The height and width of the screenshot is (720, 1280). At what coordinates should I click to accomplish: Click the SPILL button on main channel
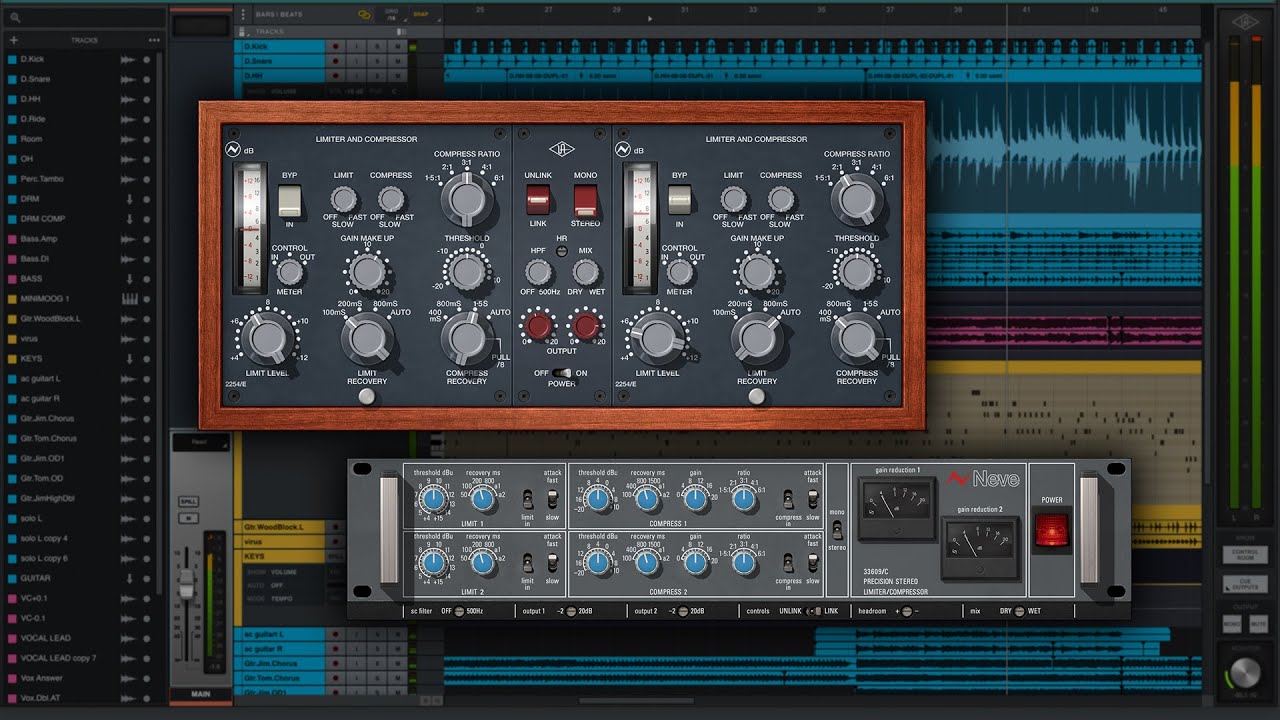pyautogui.click(x=187, y=501)
